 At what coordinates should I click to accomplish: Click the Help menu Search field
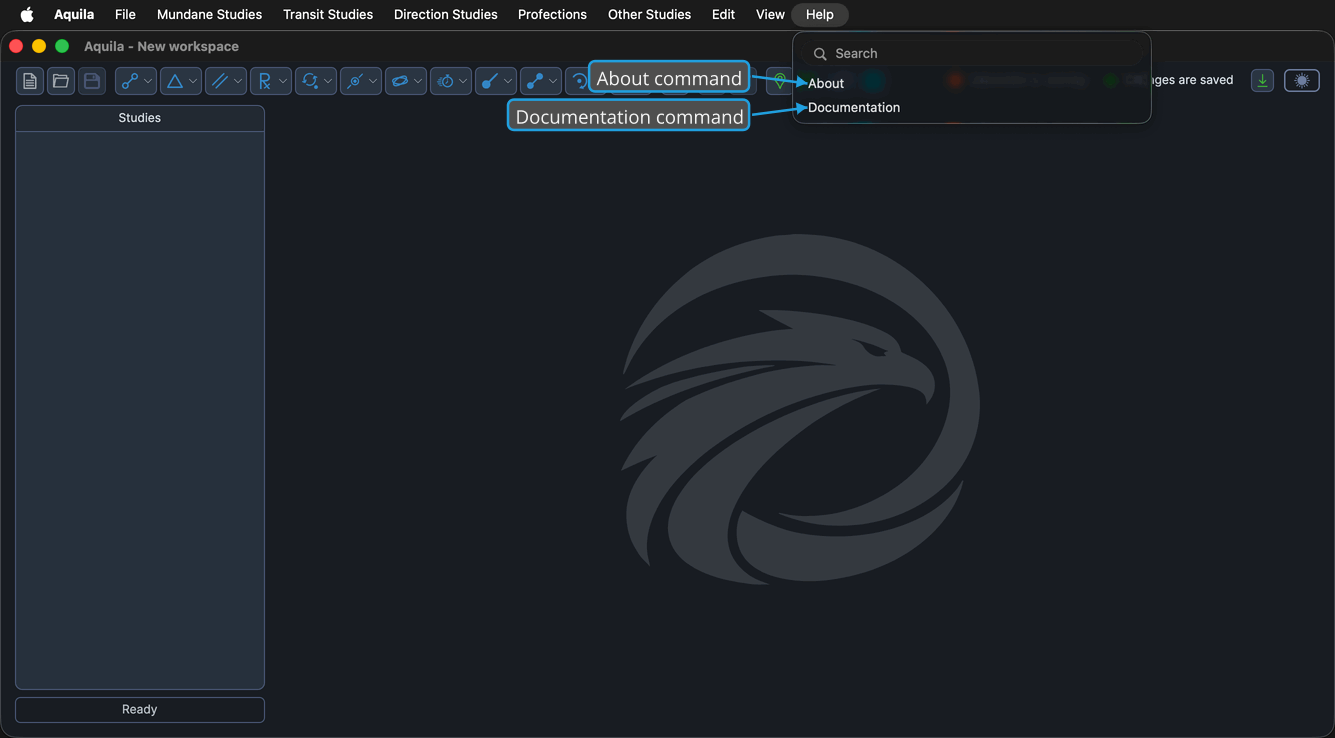point(971,53)
